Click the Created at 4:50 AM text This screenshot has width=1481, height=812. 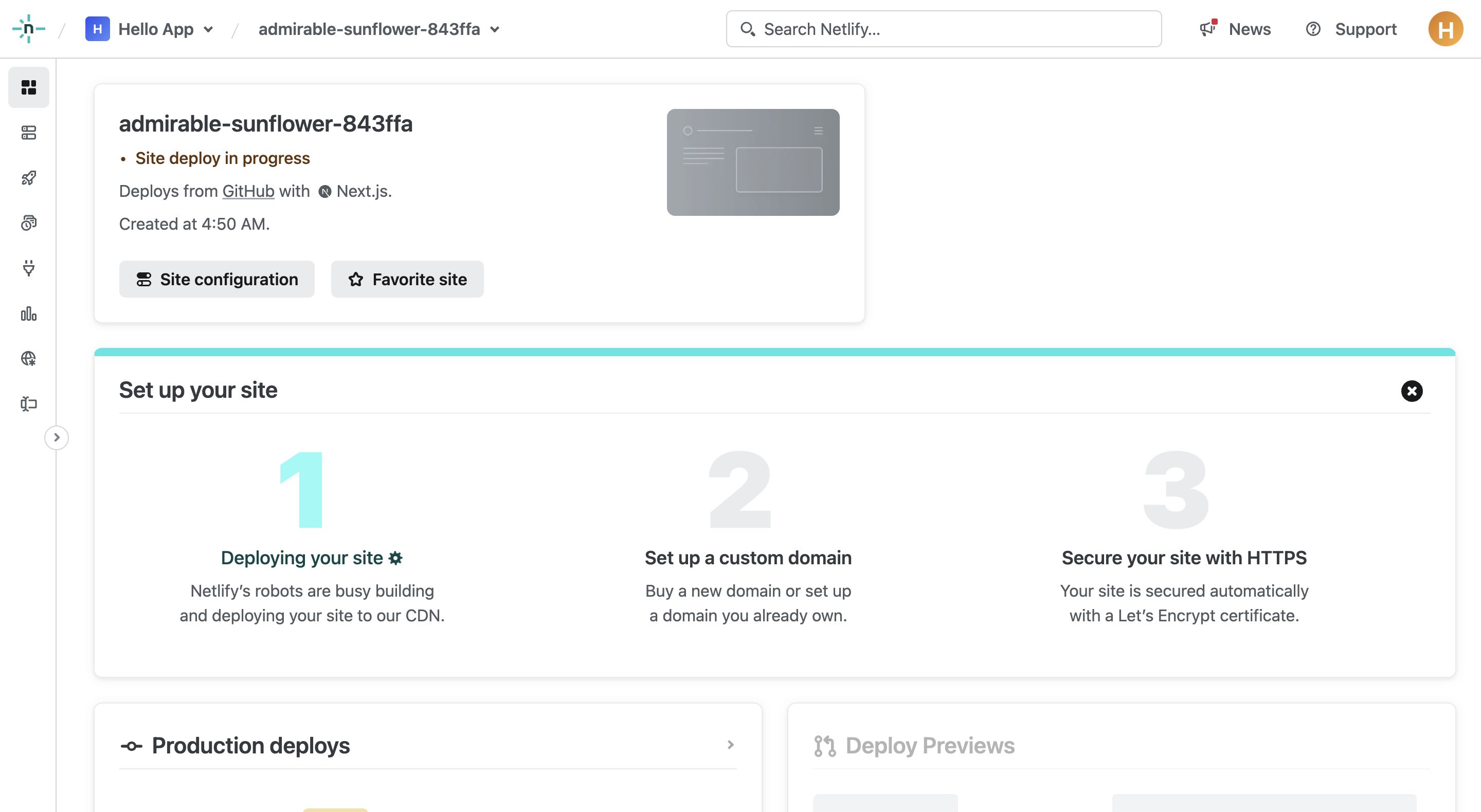tap(194, 224)
